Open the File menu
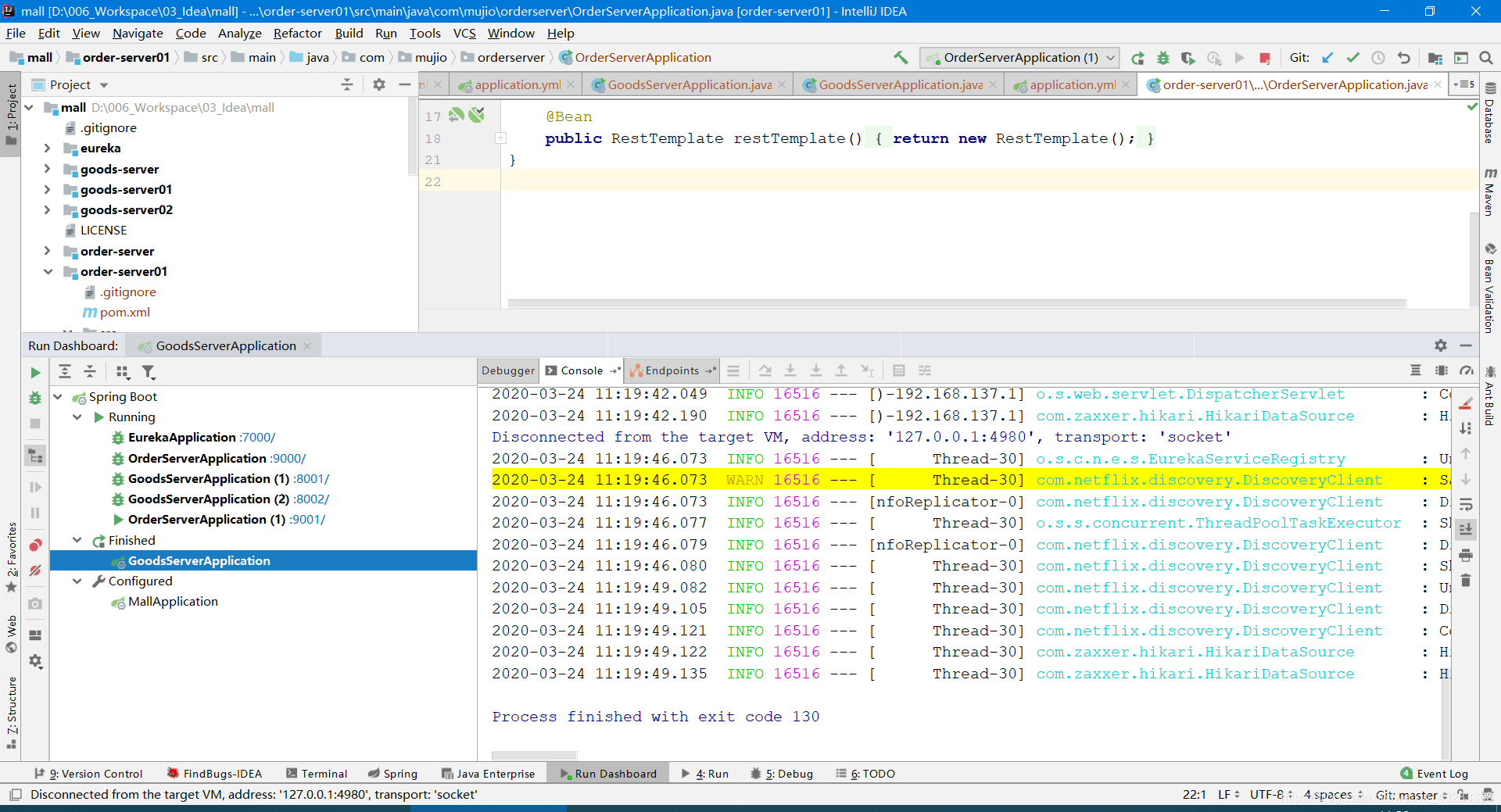Screen dimensions: 1501x812 pos(16,33)
